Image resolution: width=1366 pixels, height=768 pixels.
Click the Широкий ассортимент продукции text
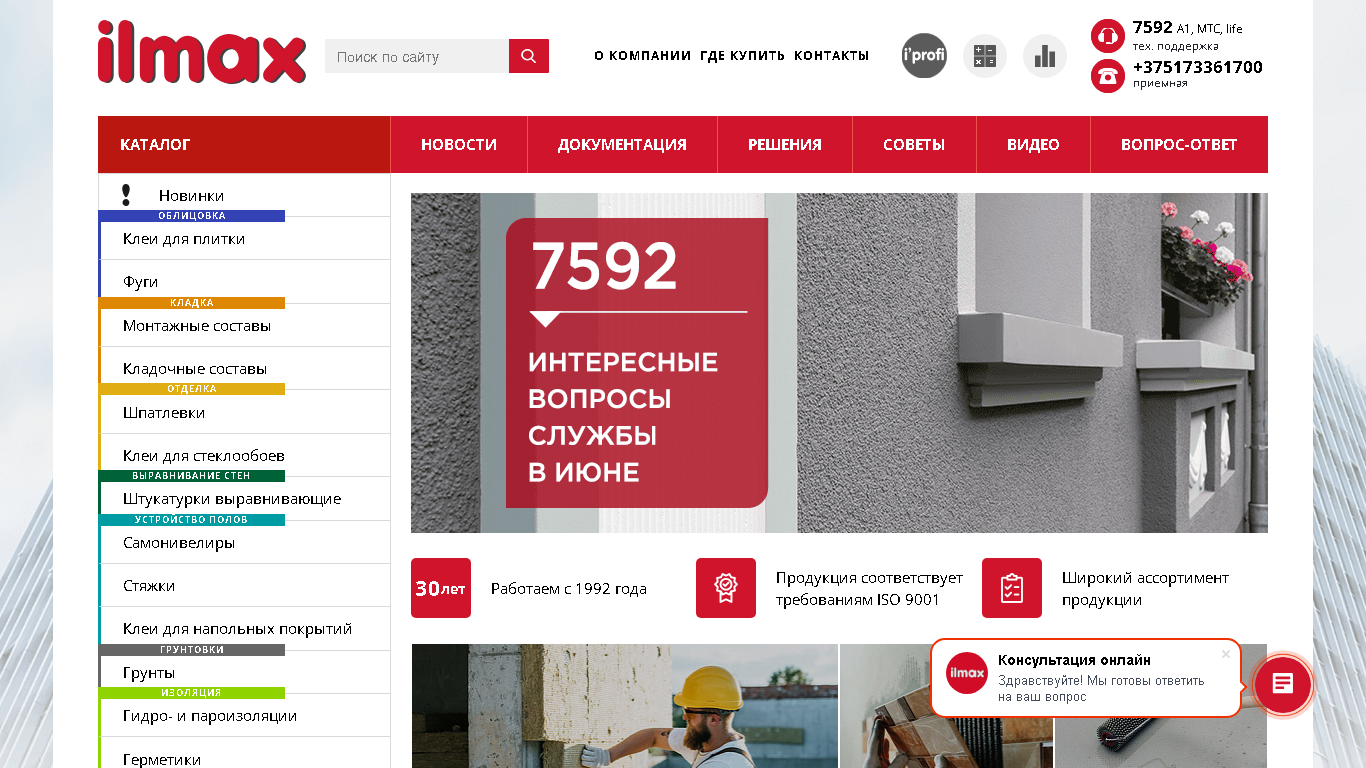point(1145,589)
